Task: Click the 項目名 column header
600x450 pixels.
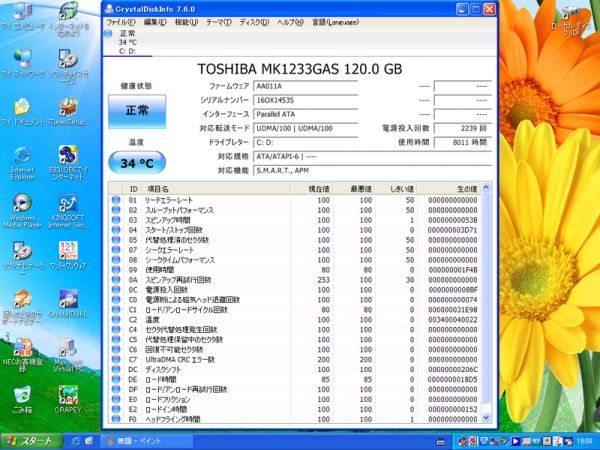Action: pos(217,189)
